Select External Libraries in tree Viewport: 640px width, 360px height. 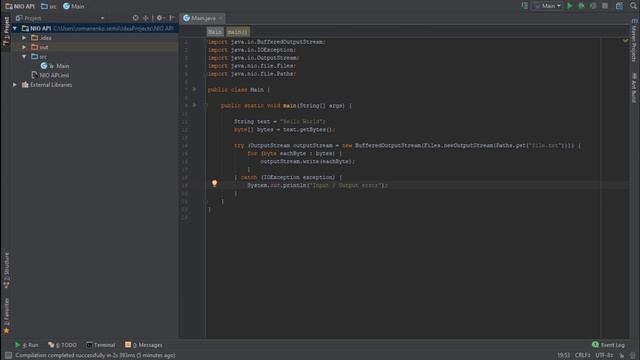click(x=47, y=85)
